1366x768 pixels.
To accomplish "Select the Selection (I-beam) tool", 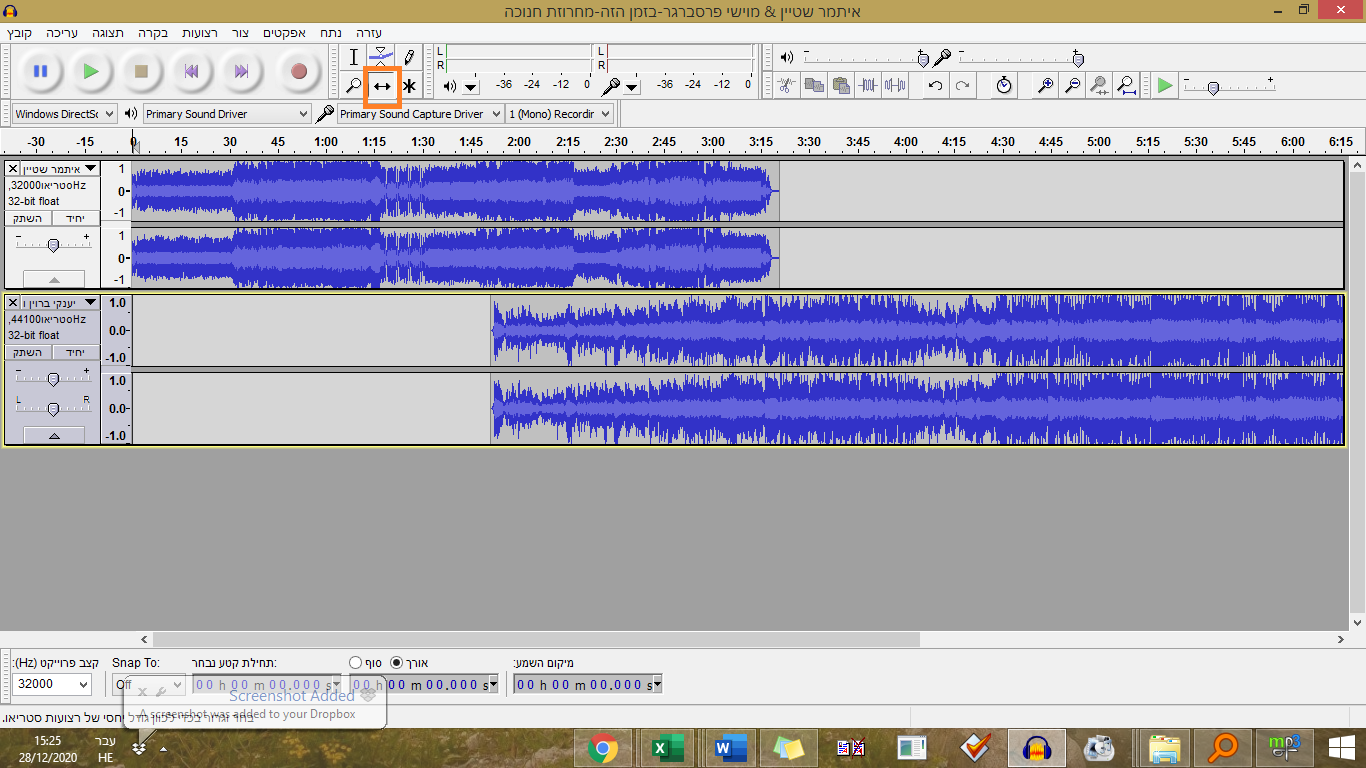I will 354,57.
